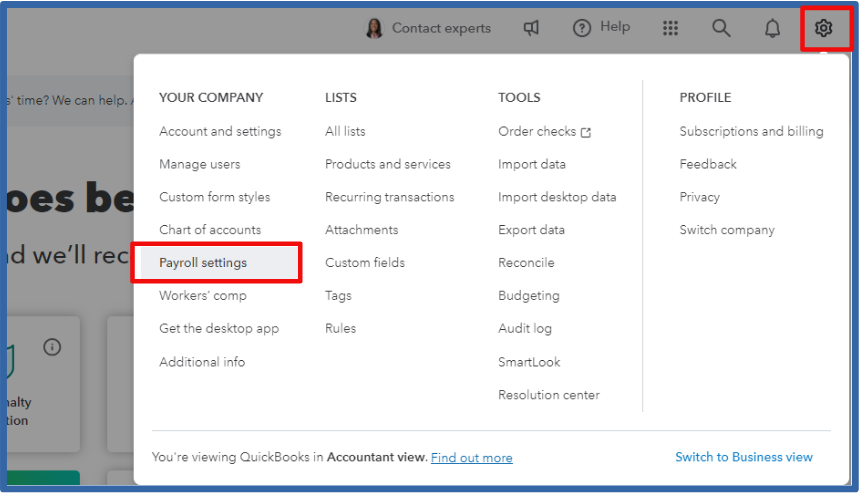Open the apps grid icon
This screenshot has width=861, height=493.
pyautogui.click(x=670, y=27)
